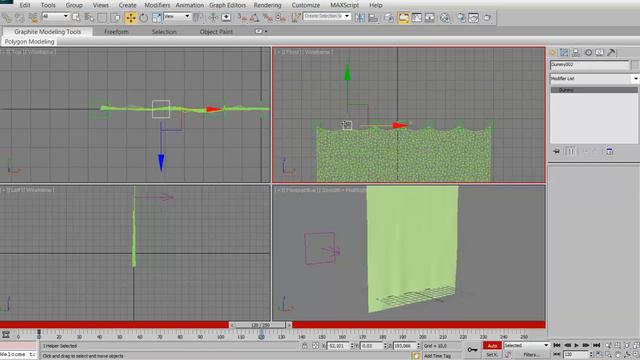Expand the Polygon Modeling panel
The height and width of the screenshot is (360, 640).
pos(29,42)
